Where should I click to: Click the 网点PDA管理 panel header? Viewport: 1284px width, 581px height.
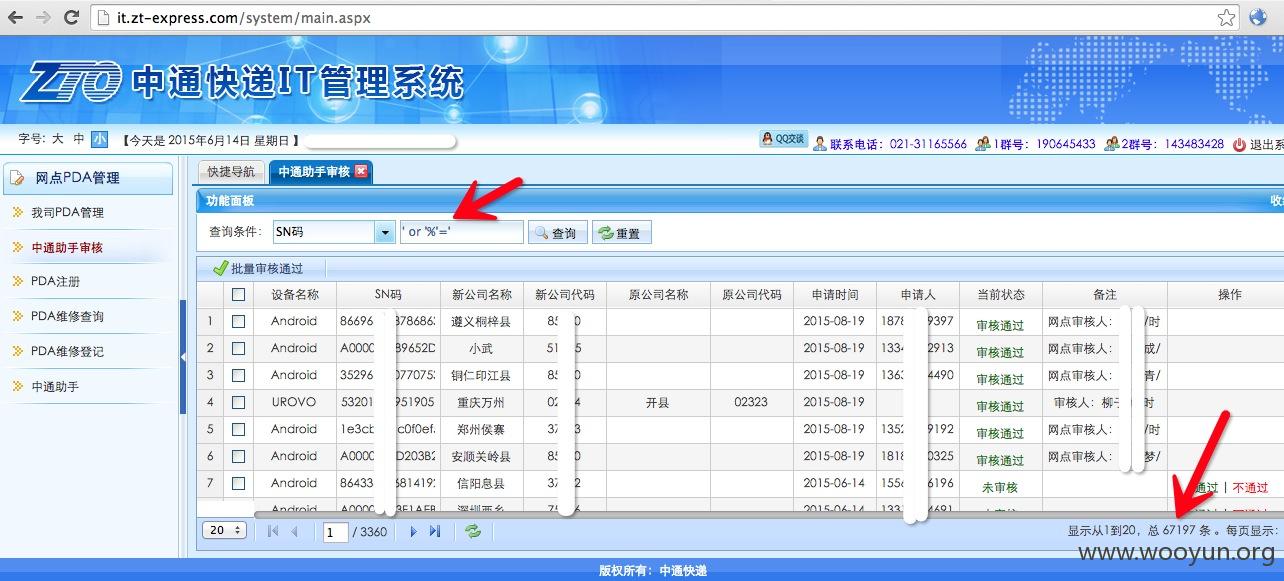[x=88, y=178]
